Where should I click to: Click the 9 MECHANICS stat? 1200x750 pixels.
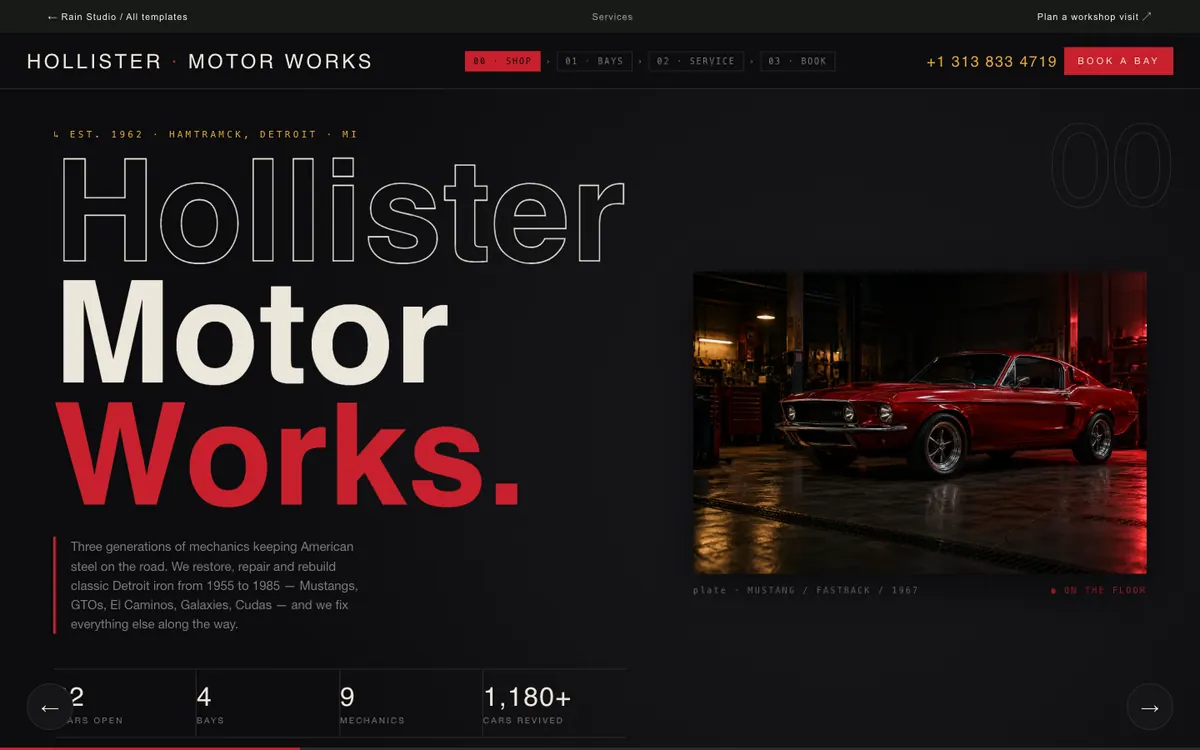[x=410, y=704]
